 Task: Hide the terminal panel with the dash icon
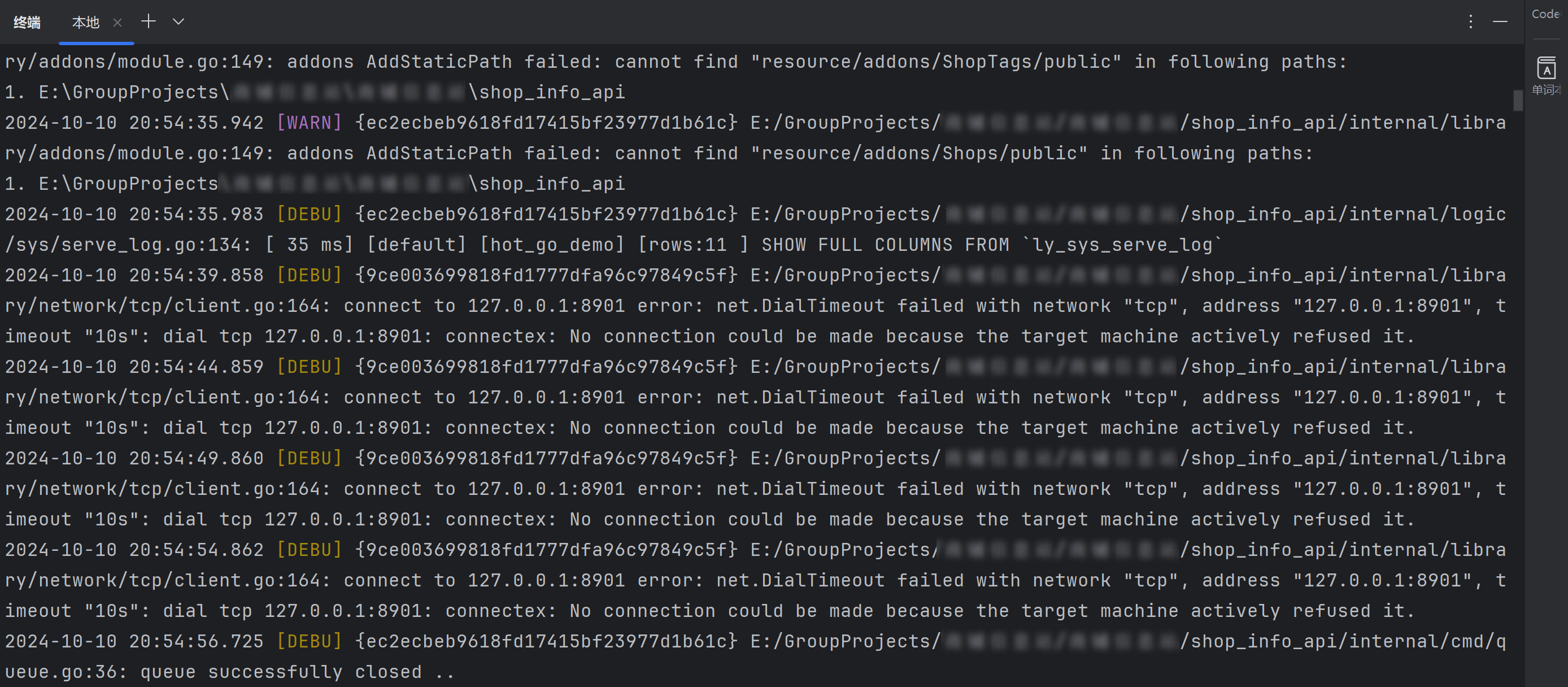pyautogui.click(x=1500, y=22)
